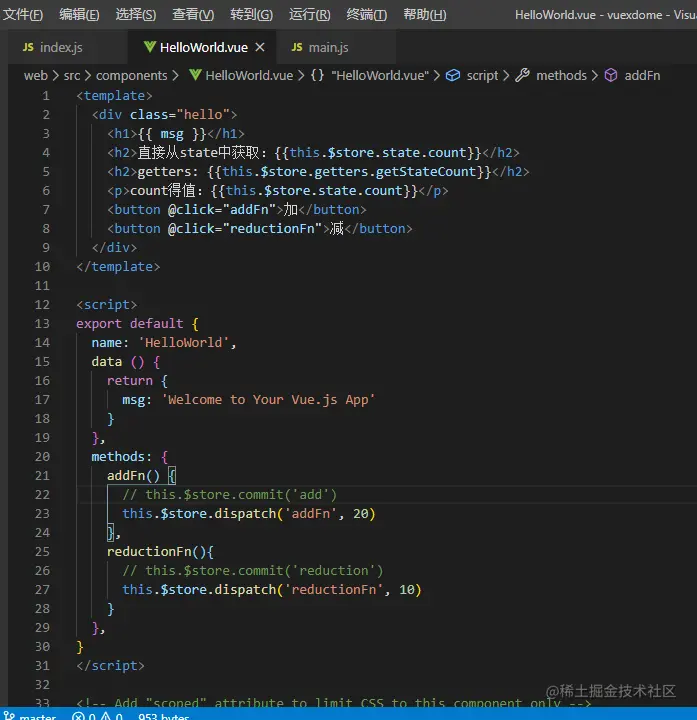This screenshot has height=720, width=697.
Task: Open the 选择(S) menu
Action: coord(135,15)
